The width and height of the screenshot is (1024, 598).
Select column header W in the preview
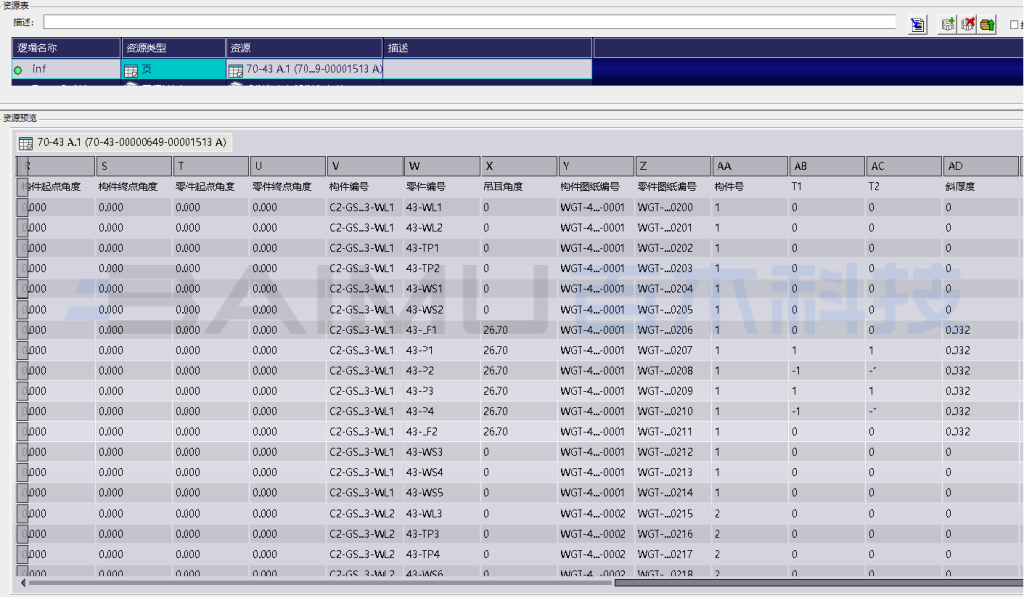tap(441, 166)
